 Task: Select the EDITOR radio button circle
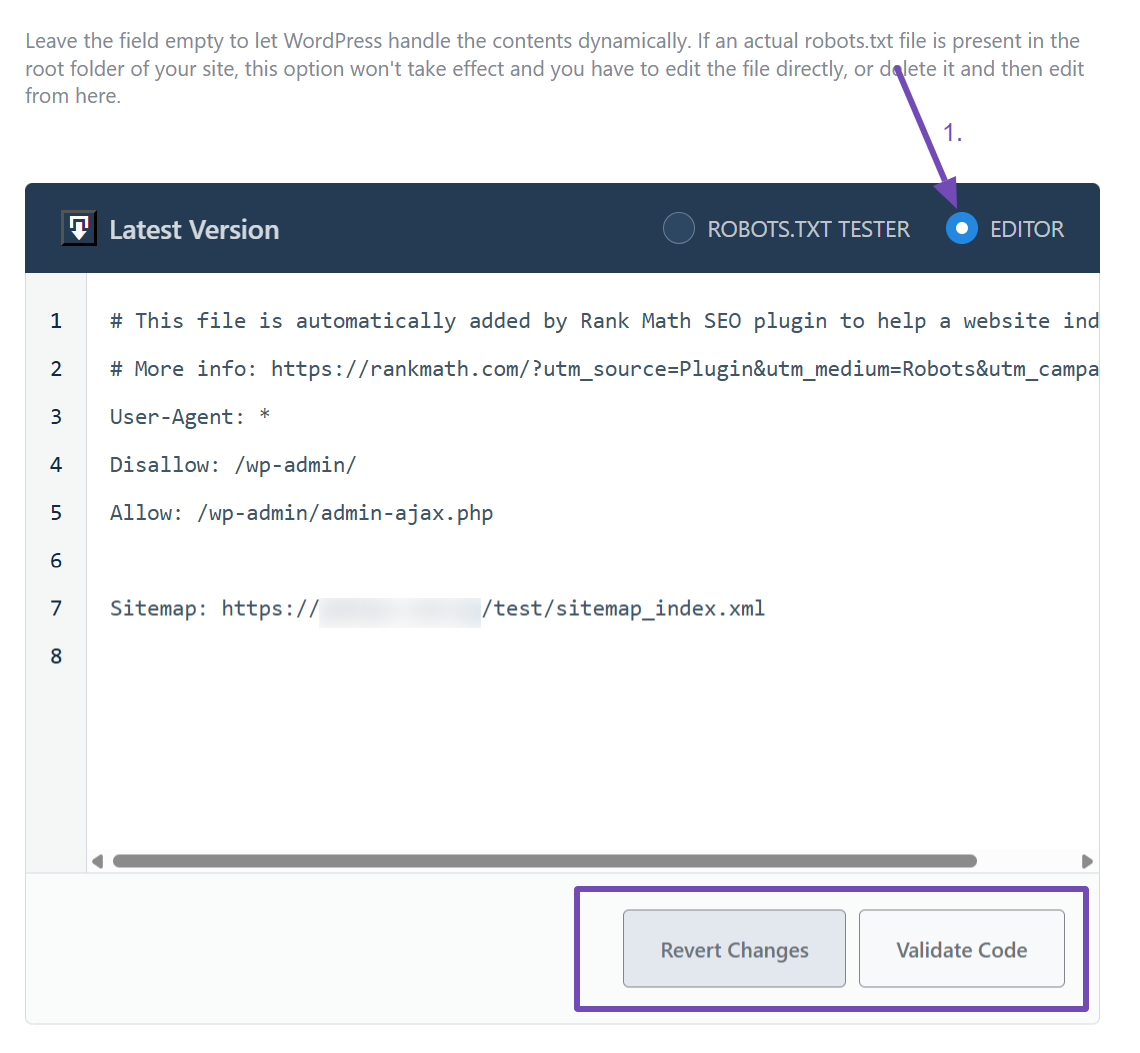click(x=960, y=228)
